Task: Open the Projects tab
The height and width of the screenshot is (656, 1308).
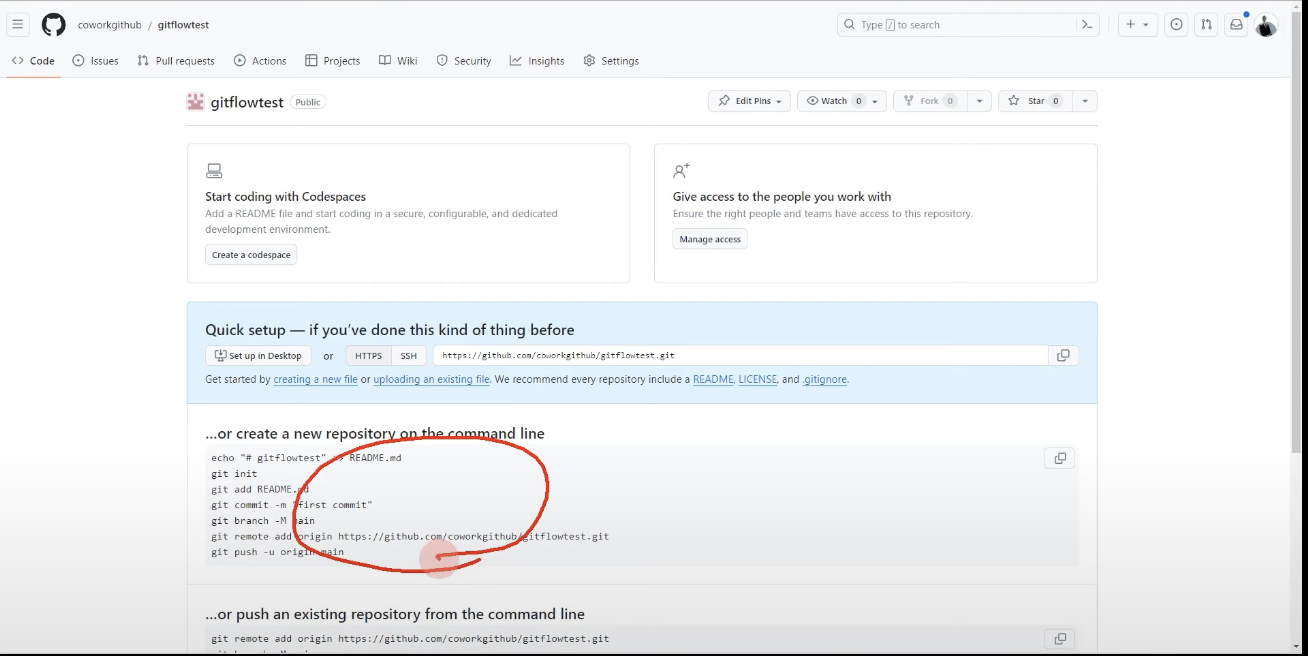Action: tap(333, 61)
